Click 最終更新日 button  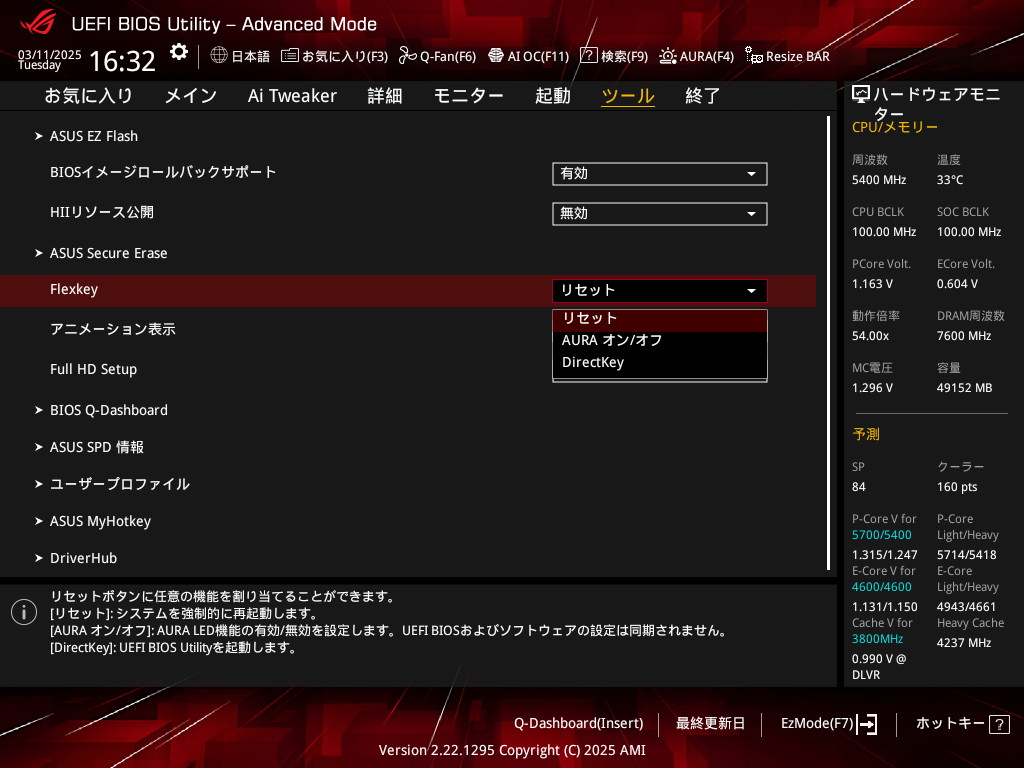tap(710, 724)
